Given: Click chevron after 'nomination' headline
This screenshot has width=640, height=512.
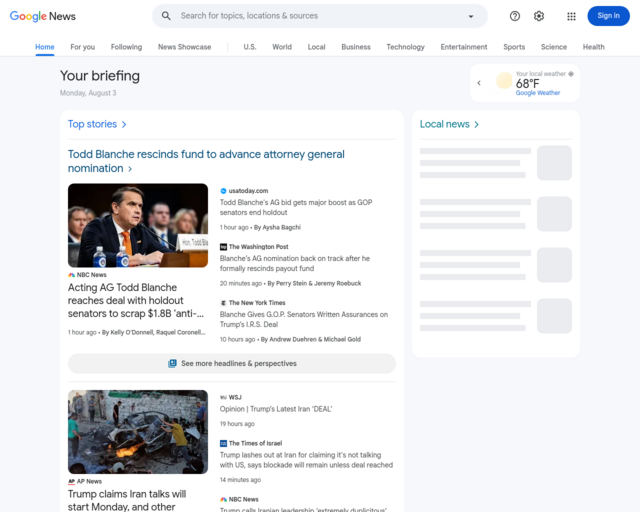Looking at the screenshot, I should coord(130,169).
